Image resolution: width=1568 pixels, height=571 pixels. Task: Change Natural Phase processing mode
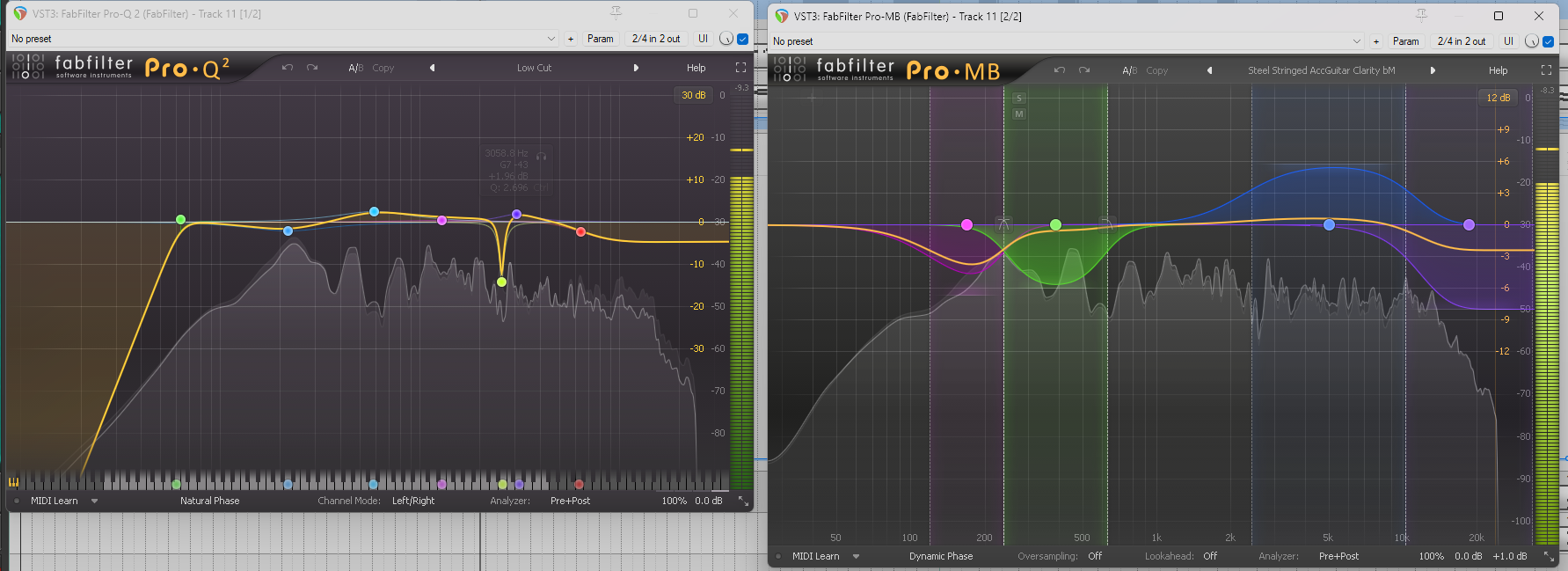(x=209, y=501)
